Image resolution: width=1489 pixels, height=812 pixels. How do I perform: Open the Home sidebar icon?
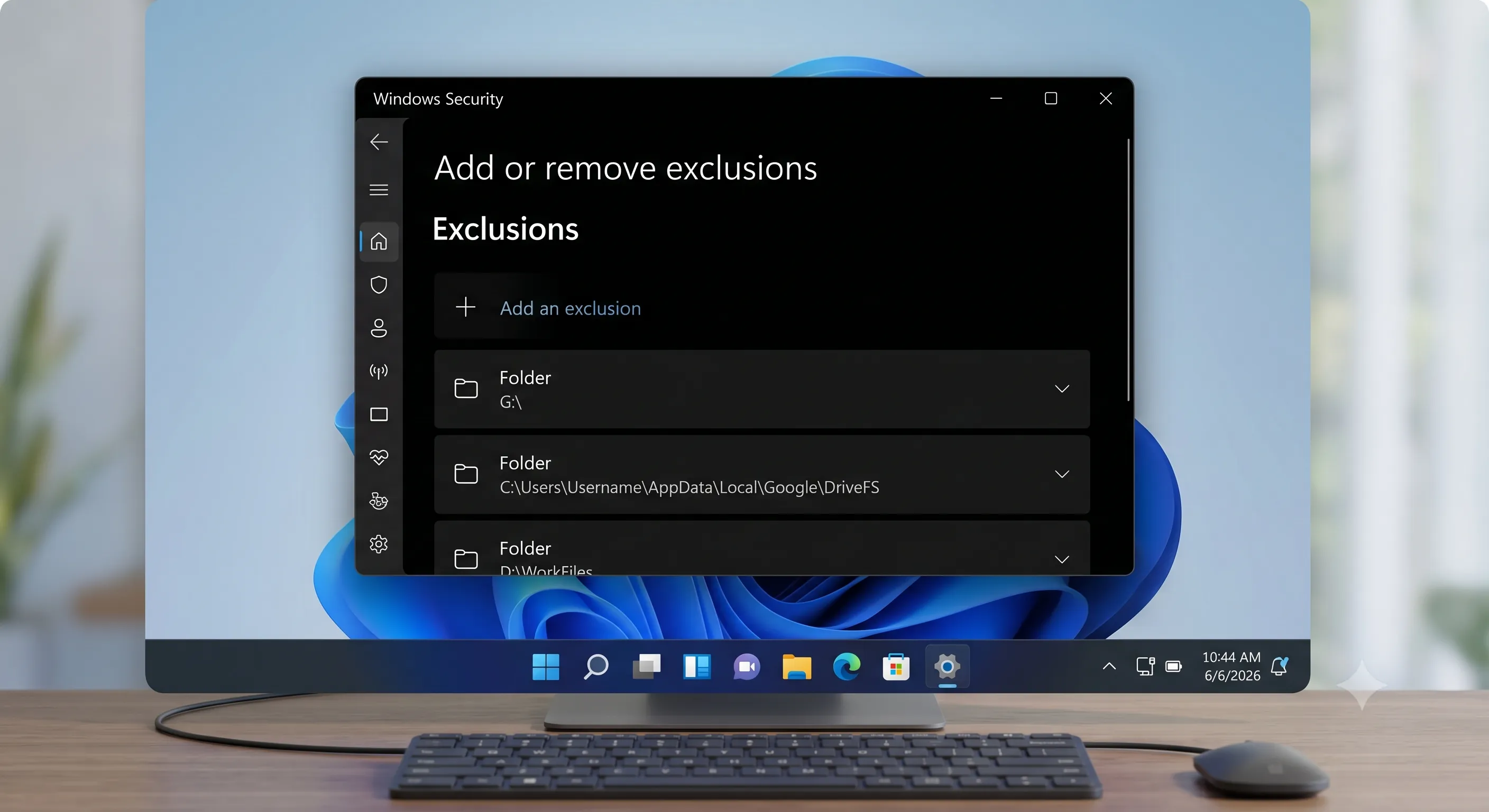pyautogui.click(x=379, y=241)
